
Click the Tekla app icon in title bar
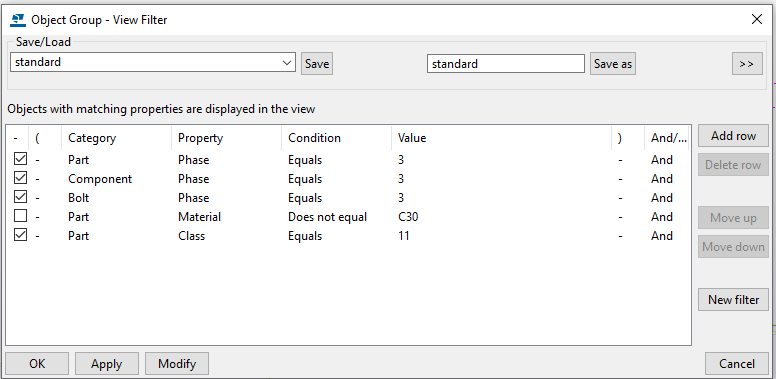(x=18, y=20)
